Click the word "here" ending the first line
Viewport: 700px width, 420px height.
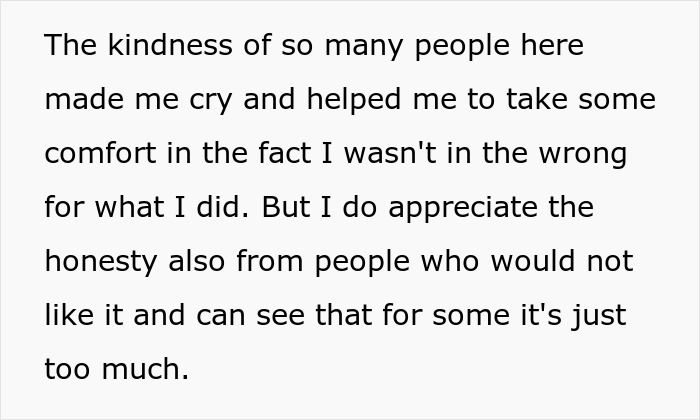[549, 46]
